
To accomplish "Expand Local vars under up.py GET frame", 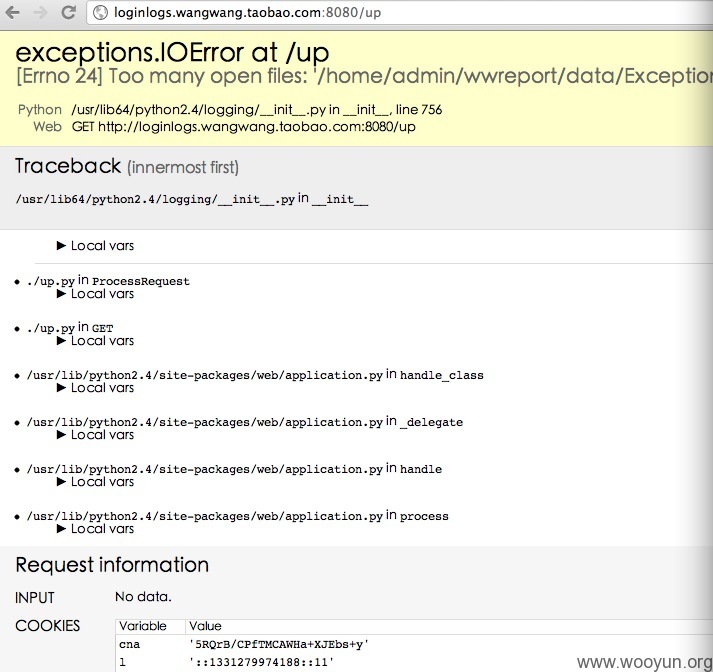I will click(x=95, y=341).
